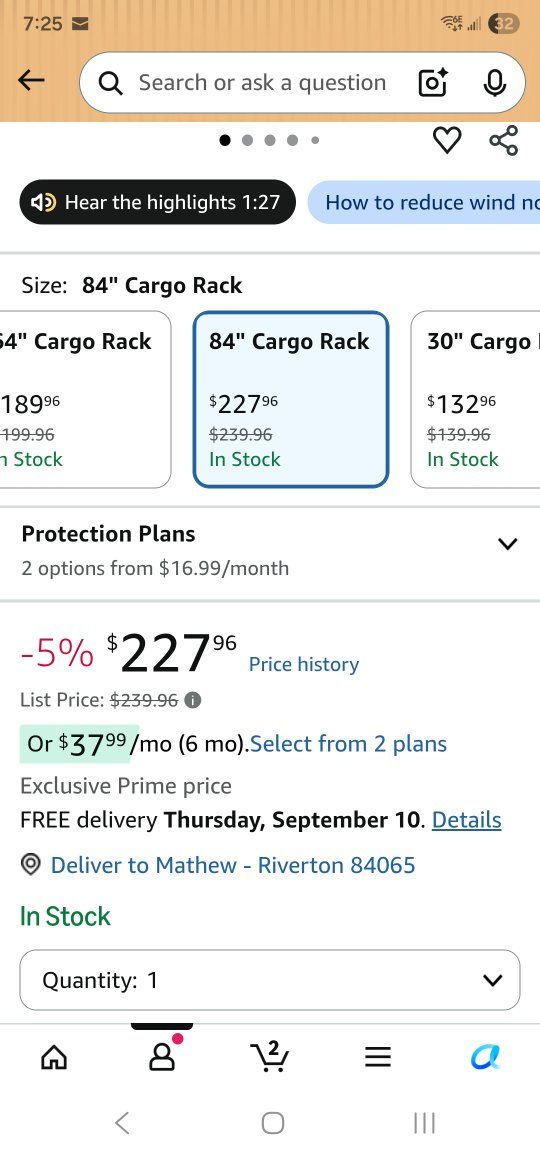This screenshot has width=540, height=1158.
Task: Open the Quantity dropdown
Action: coord(270,980)
